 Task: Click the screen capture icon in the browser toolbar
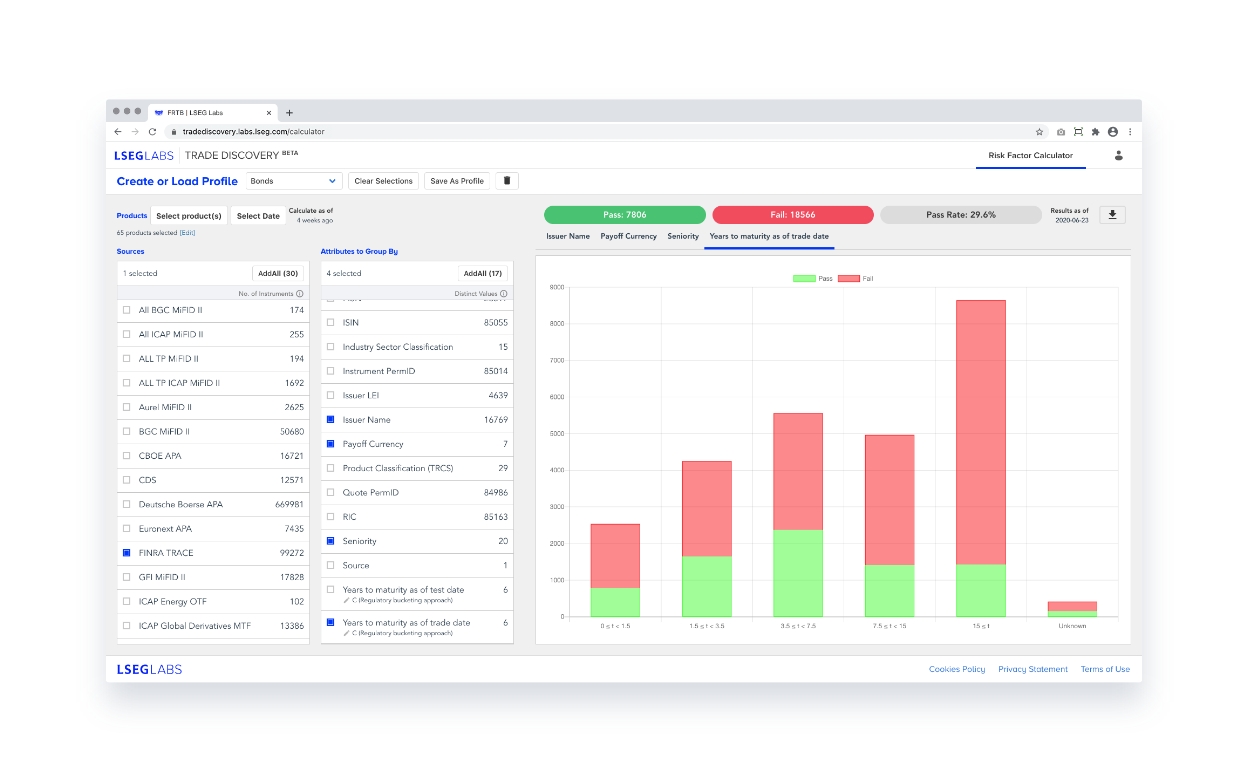click(1078, 131)
